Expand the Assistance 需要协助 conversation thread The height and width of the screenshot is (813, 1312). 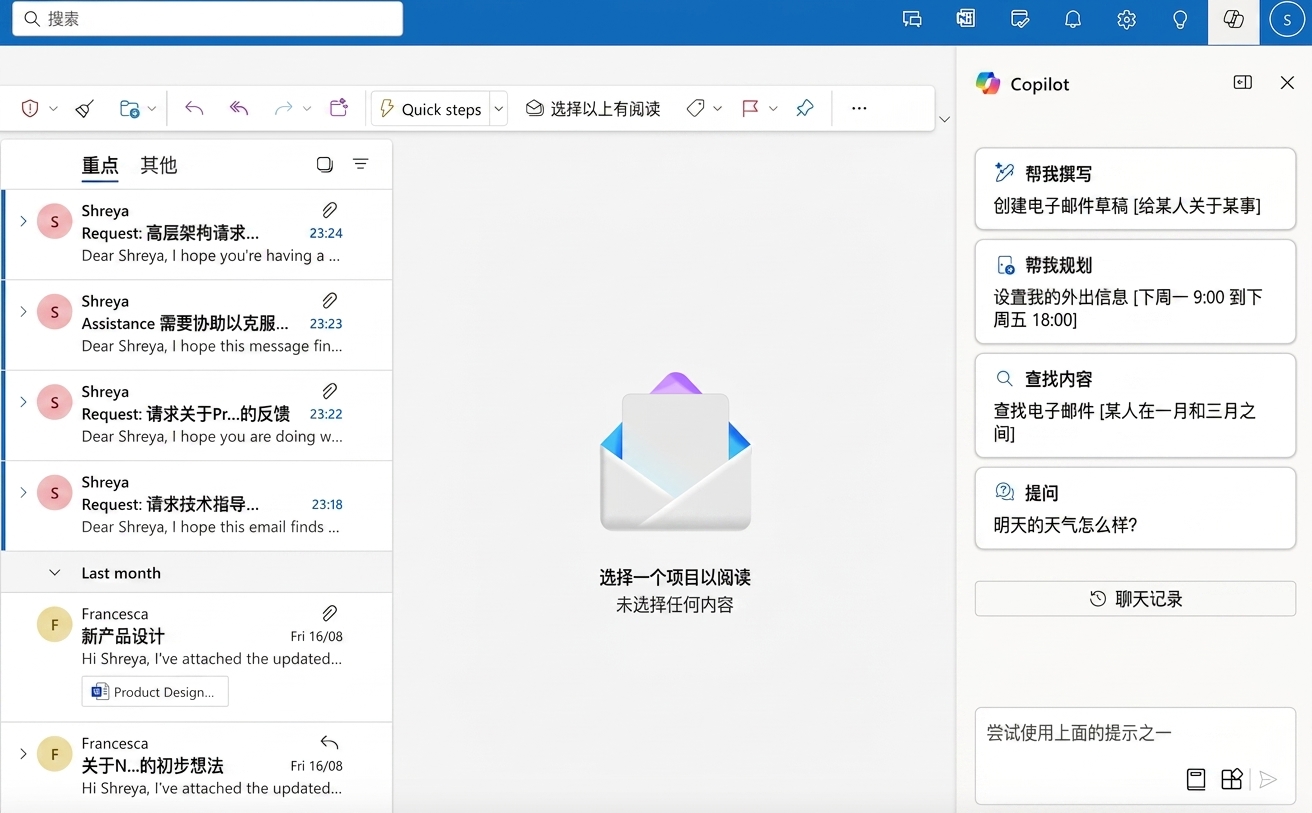click(x=23, y=311)
